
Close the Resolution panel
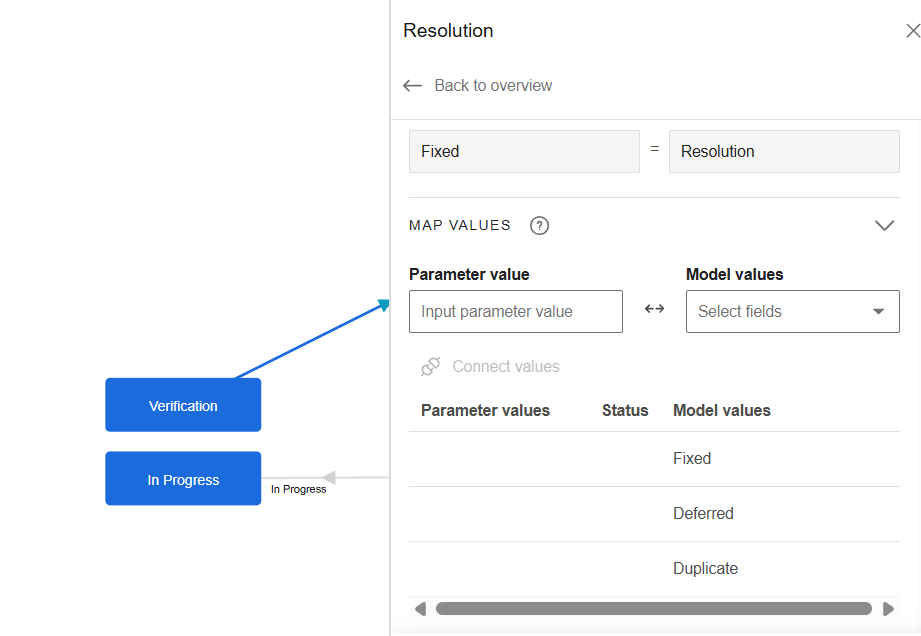[x=913, y=31]
